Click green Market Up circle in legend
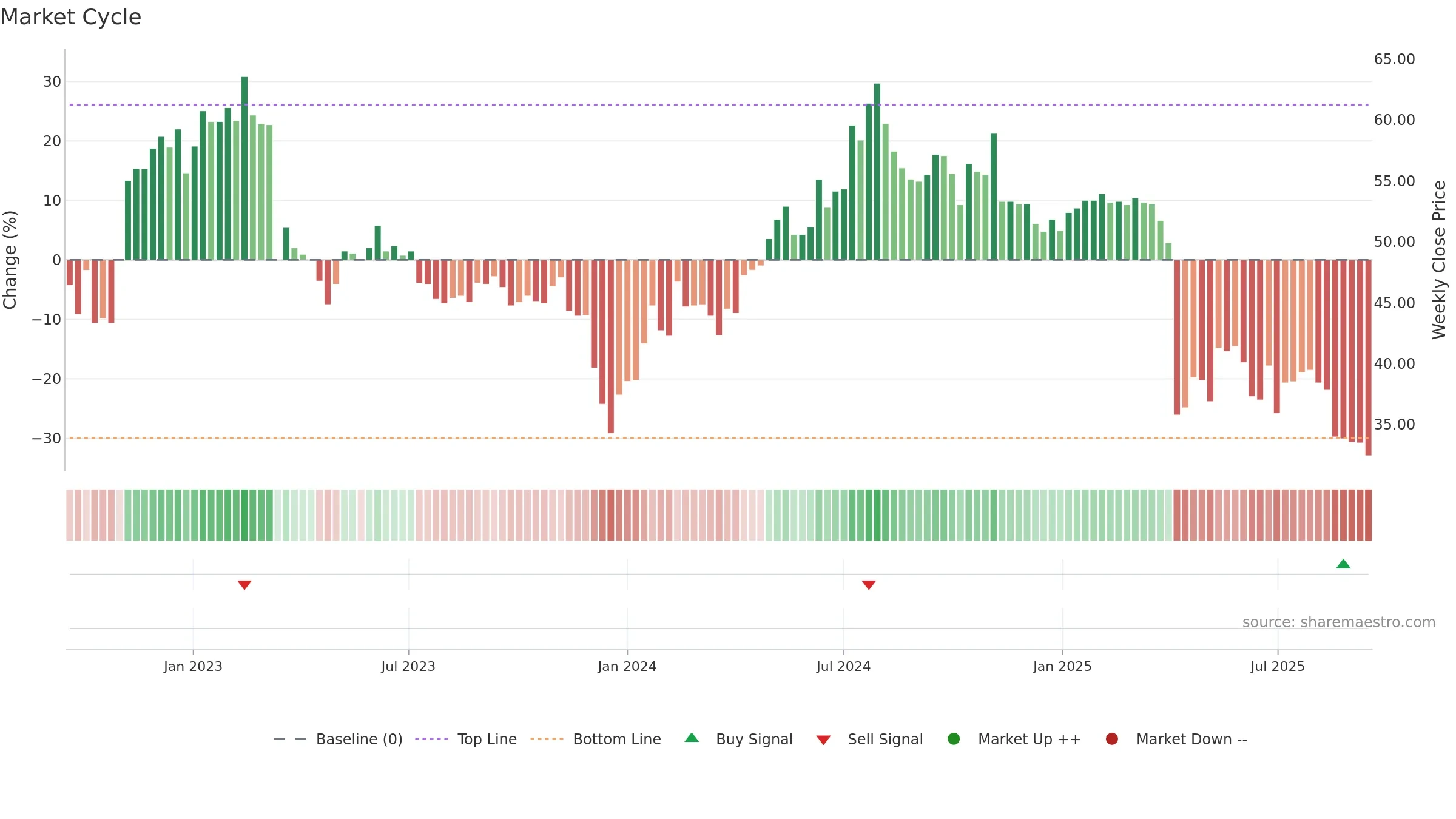Viewport: 1456px width, 819px height. [x=954, y=739]
